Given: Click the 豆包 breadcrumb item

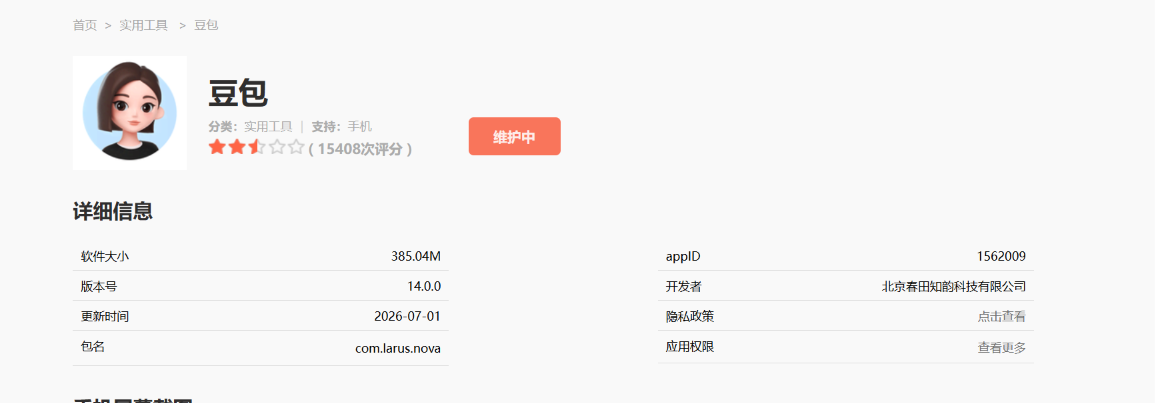Looking at the screenshot, I should click(x=206, y=25).
